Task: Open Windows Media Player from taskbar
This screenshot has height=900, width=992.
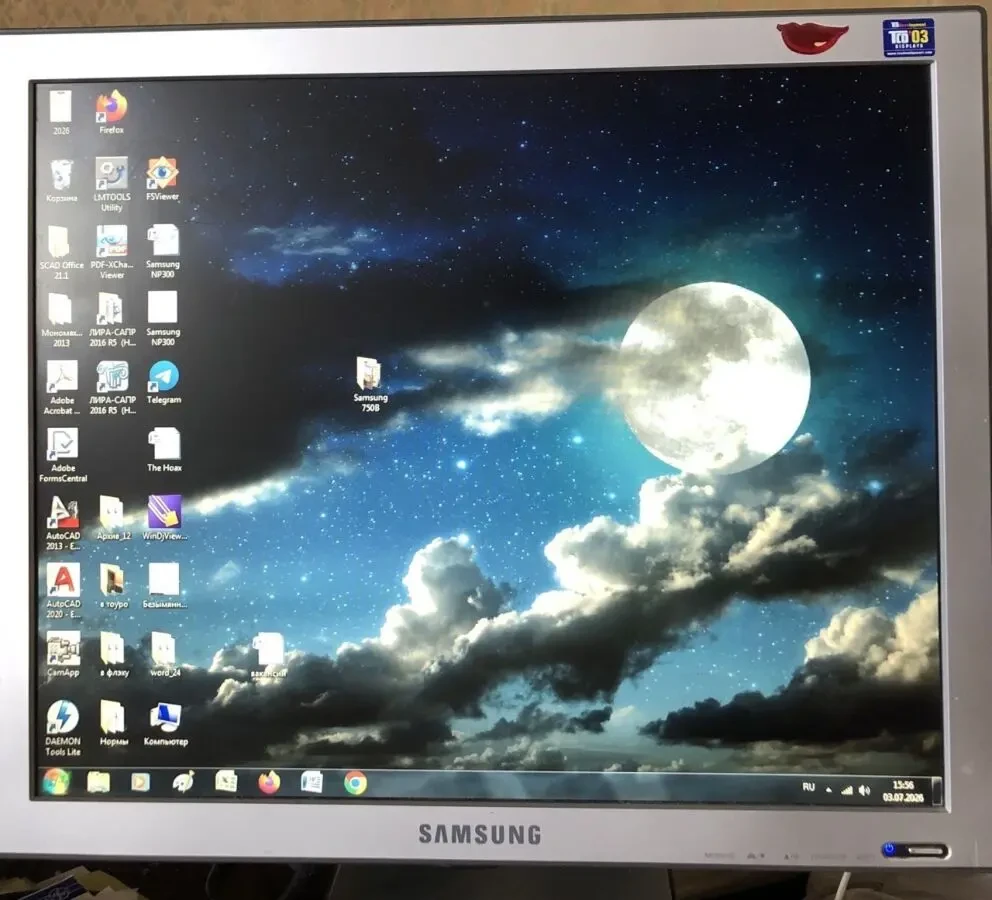Action: coord(140,782)
